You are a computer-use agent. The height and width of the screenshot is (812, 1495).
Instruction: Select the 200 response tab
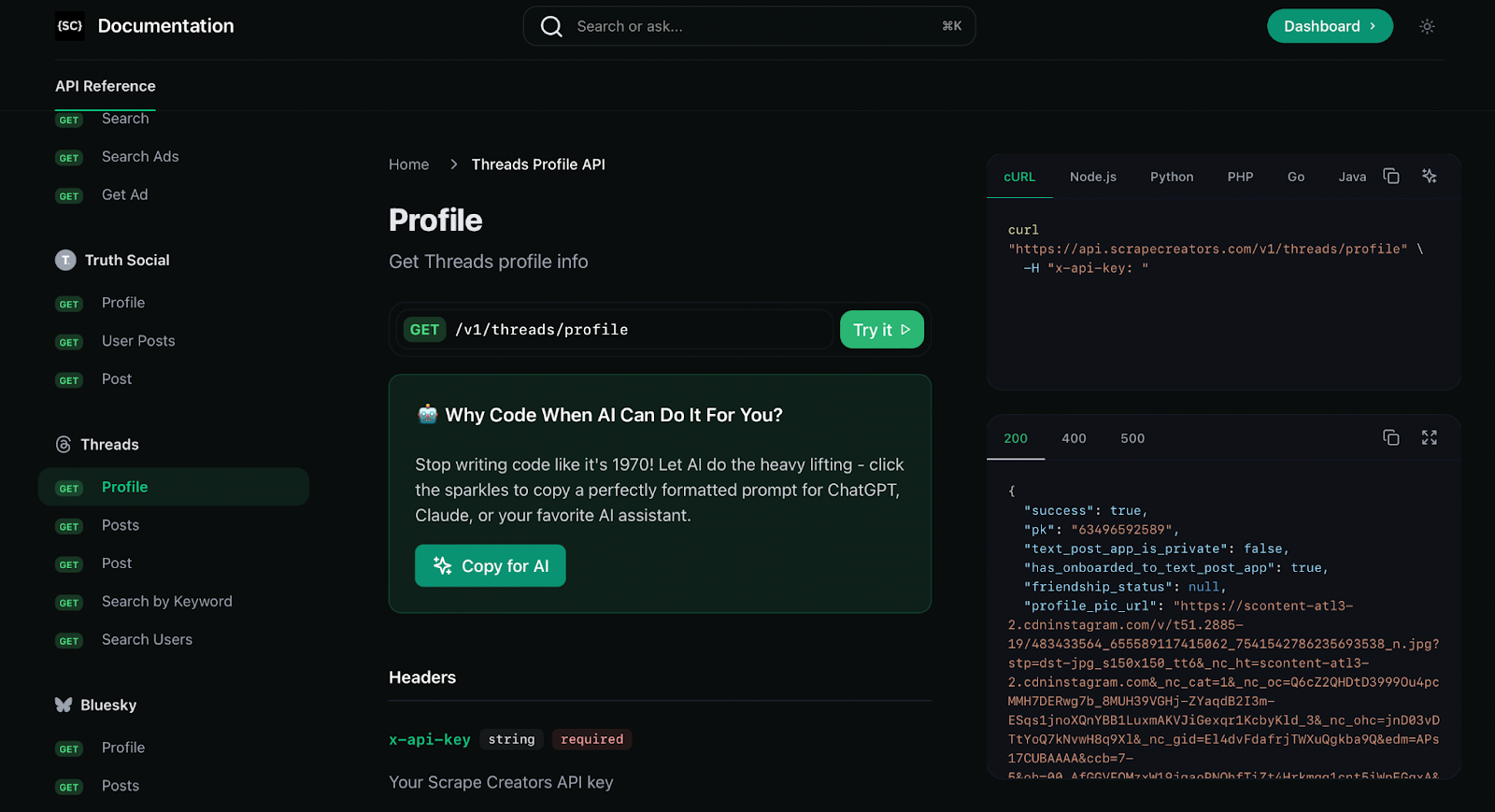pyautogui.click(x=1016, y=438)
